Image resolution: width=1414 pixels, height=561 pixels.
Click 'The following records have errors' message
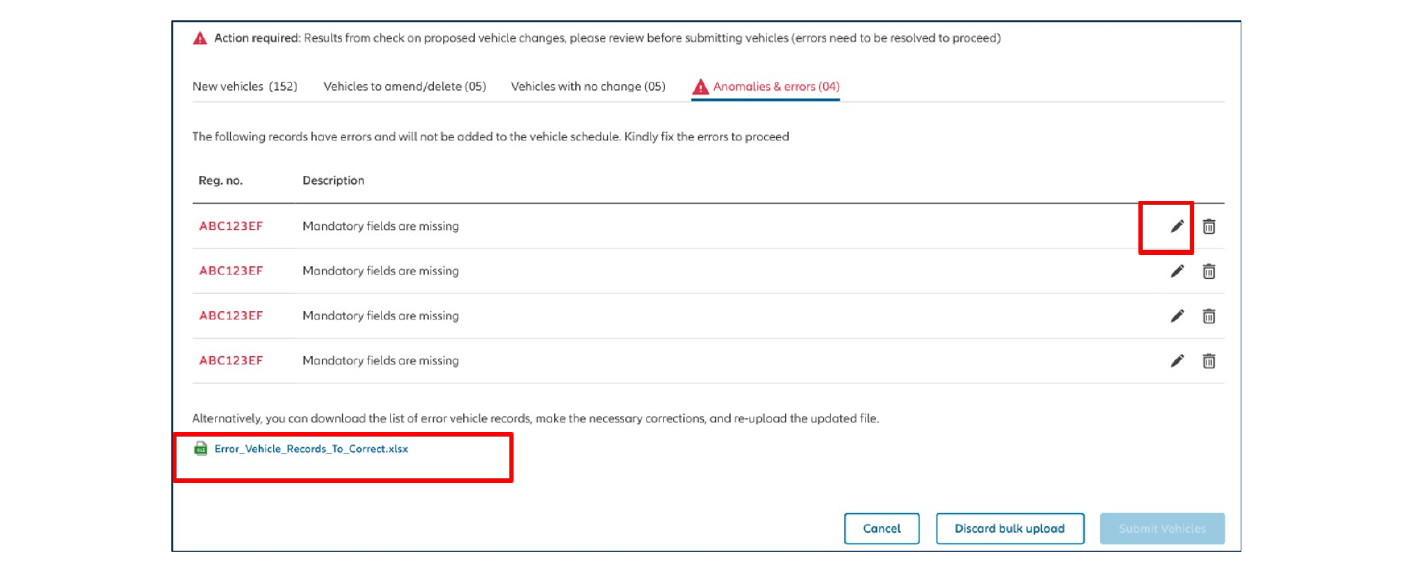[491, 137]
